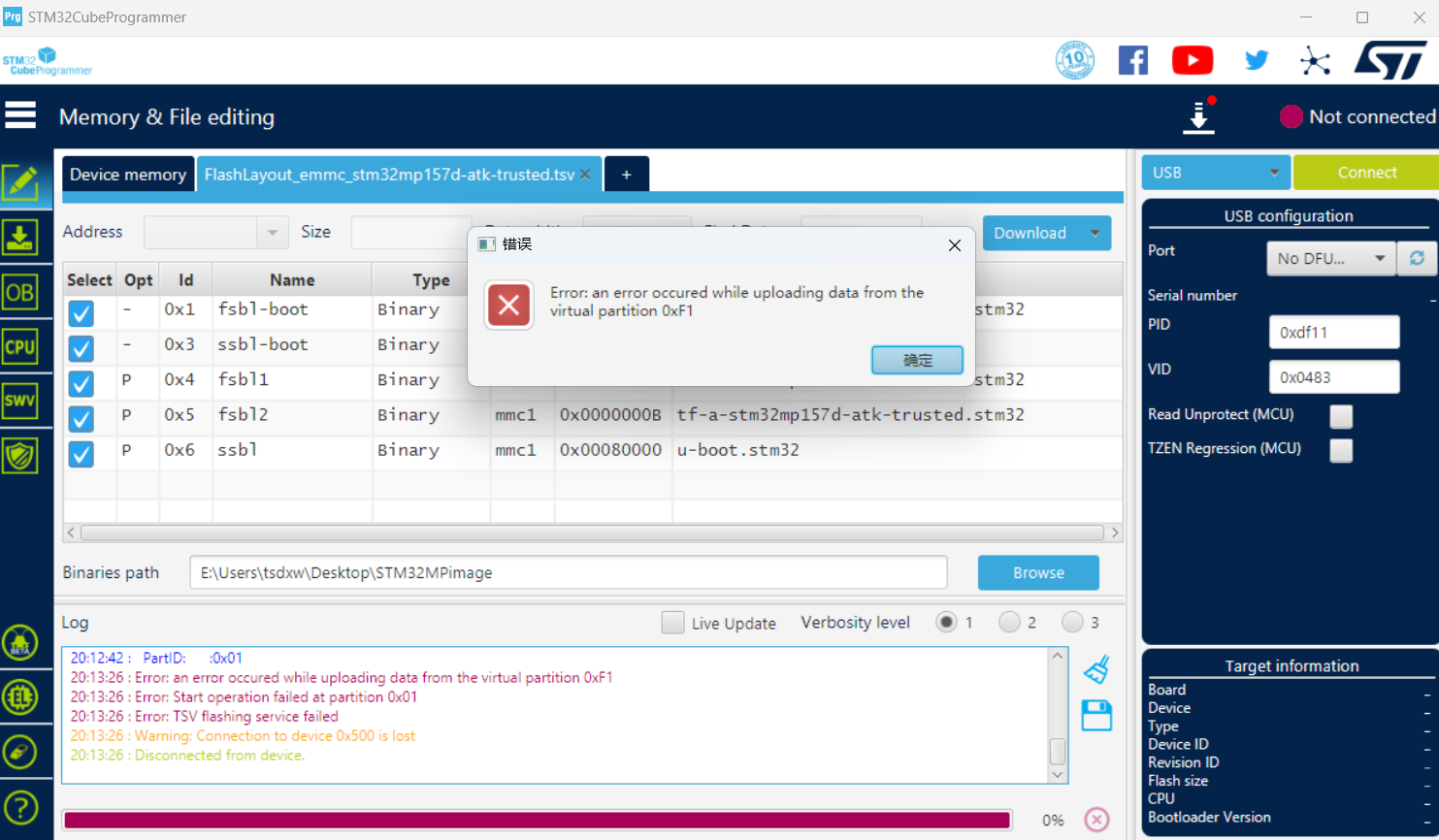Click the 10 years anniversary badge icon
The height and width of the screenshot is (840, 1439).
pyautogui.click(x=1075, y=60)
